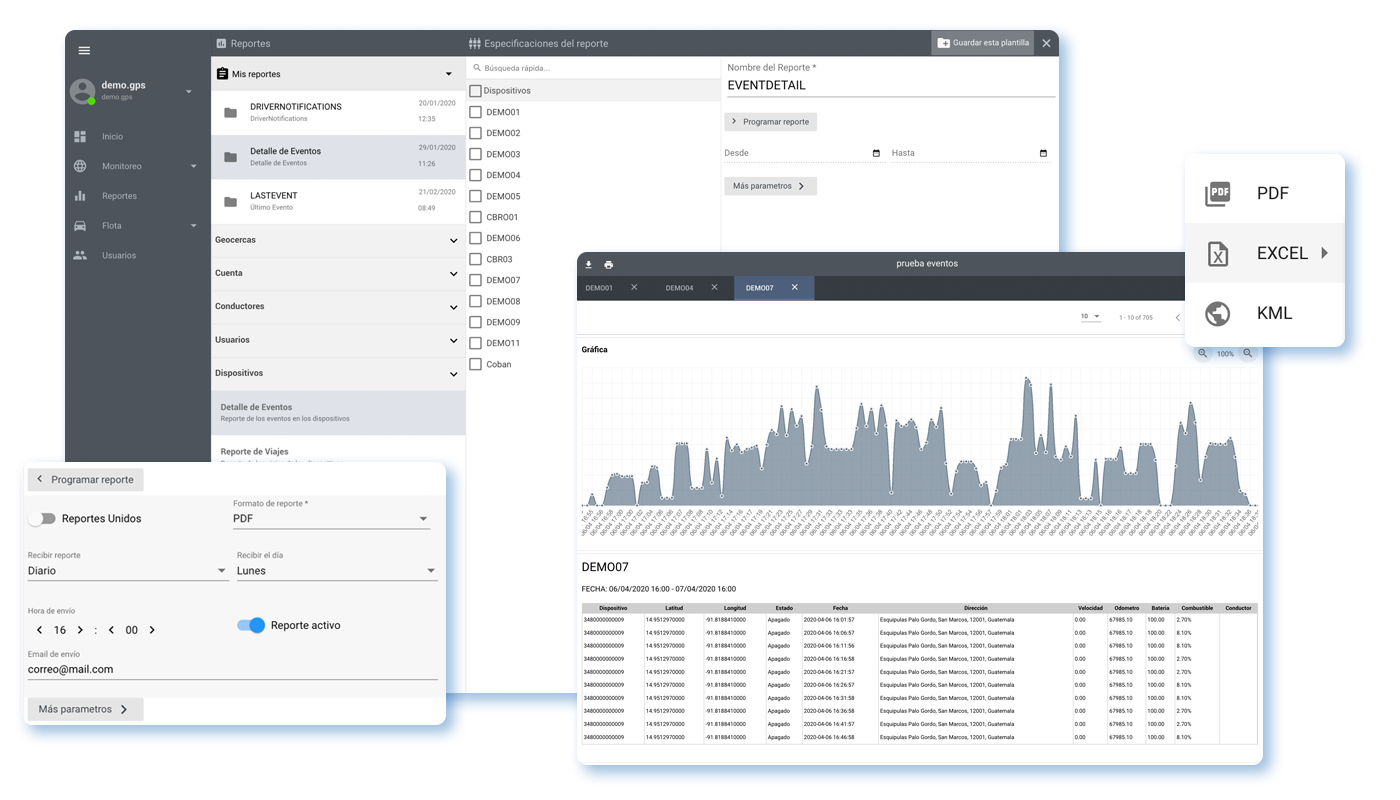Click the Nombre del Reporte field
Screen dimensions: 1400x800
[x=890, y=86]
